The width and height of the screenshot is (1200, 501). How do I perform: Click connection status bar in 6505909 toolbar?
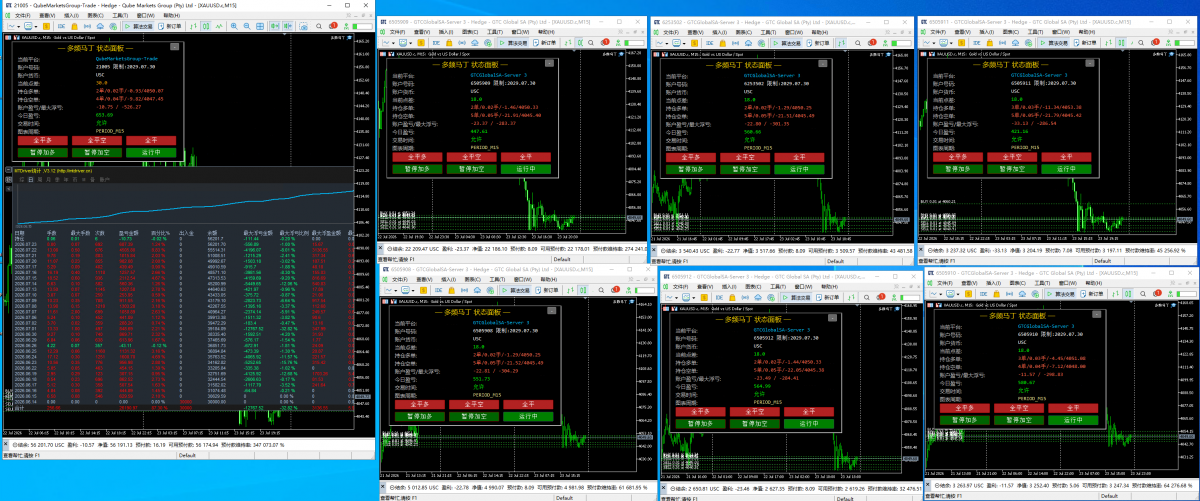634,43
